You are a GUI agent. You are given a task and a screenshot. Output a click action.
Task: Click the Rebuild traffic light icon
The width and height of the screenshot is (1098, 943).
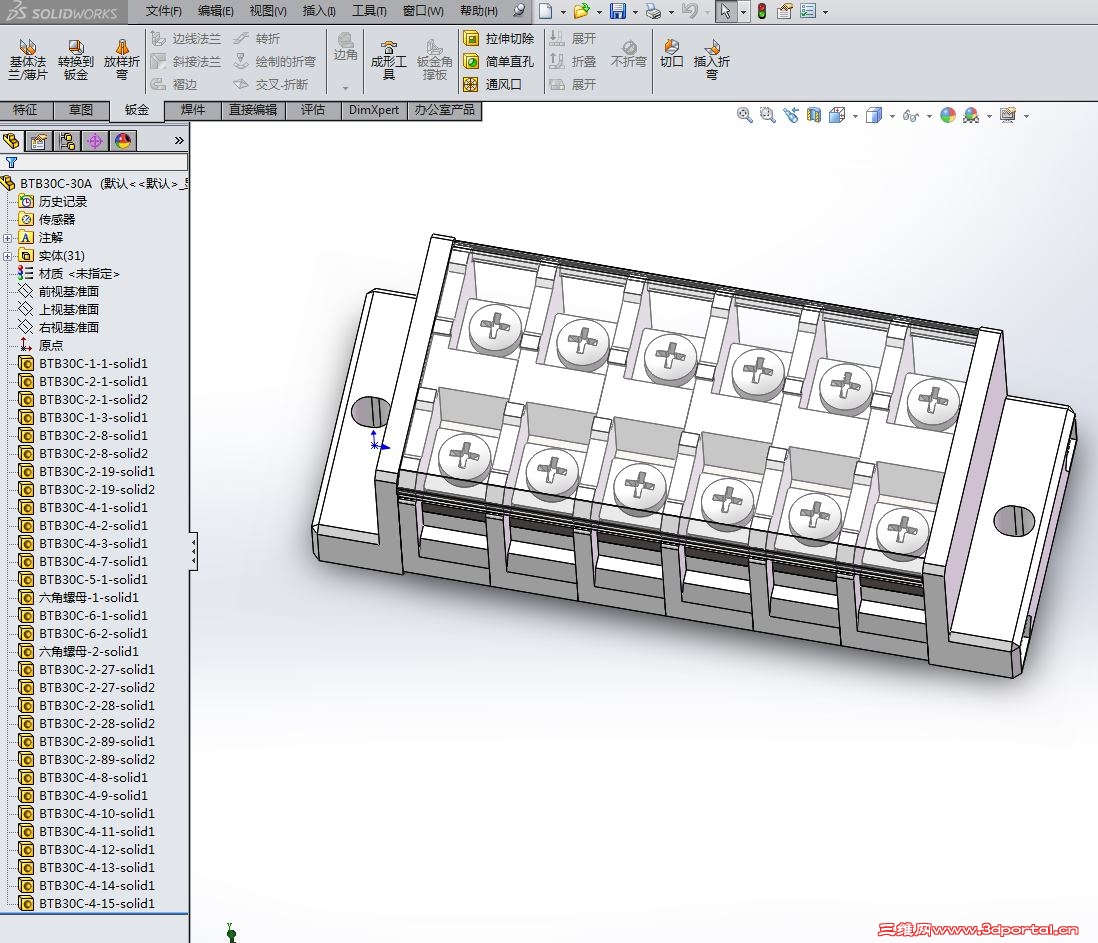click(762, 11)
